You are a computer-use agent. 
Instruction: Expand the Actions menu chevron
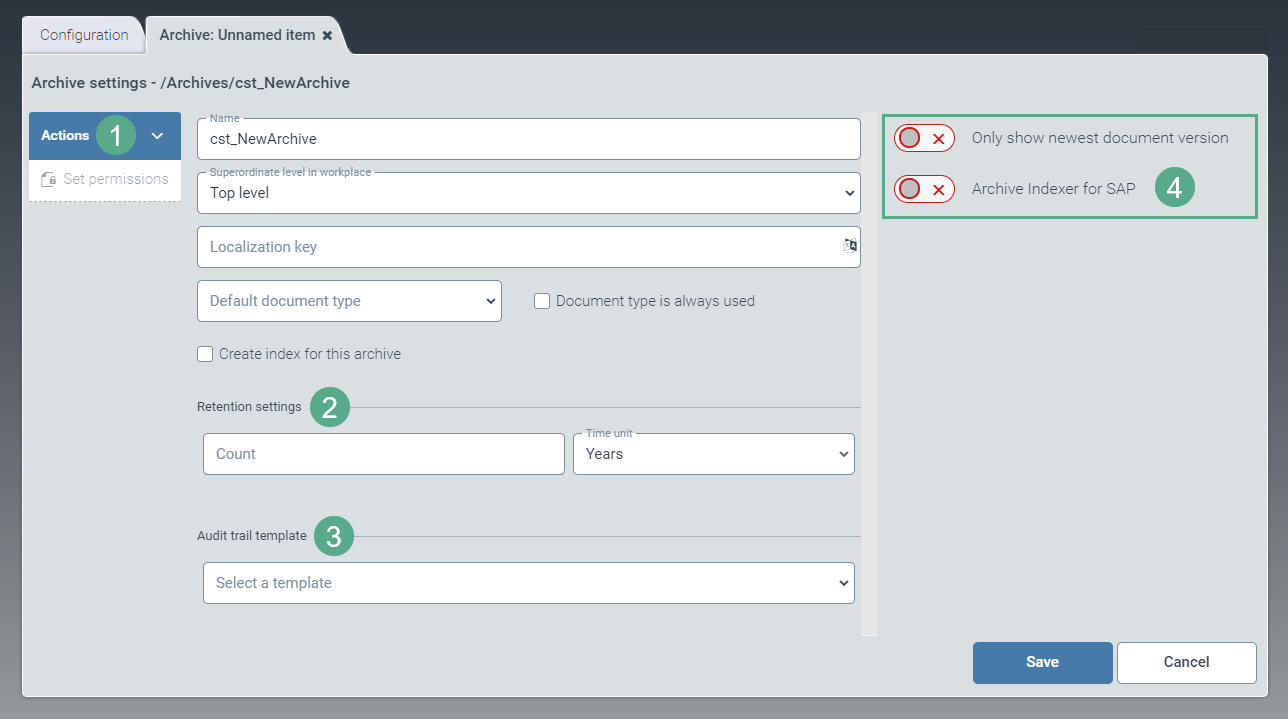click(157, 136)
